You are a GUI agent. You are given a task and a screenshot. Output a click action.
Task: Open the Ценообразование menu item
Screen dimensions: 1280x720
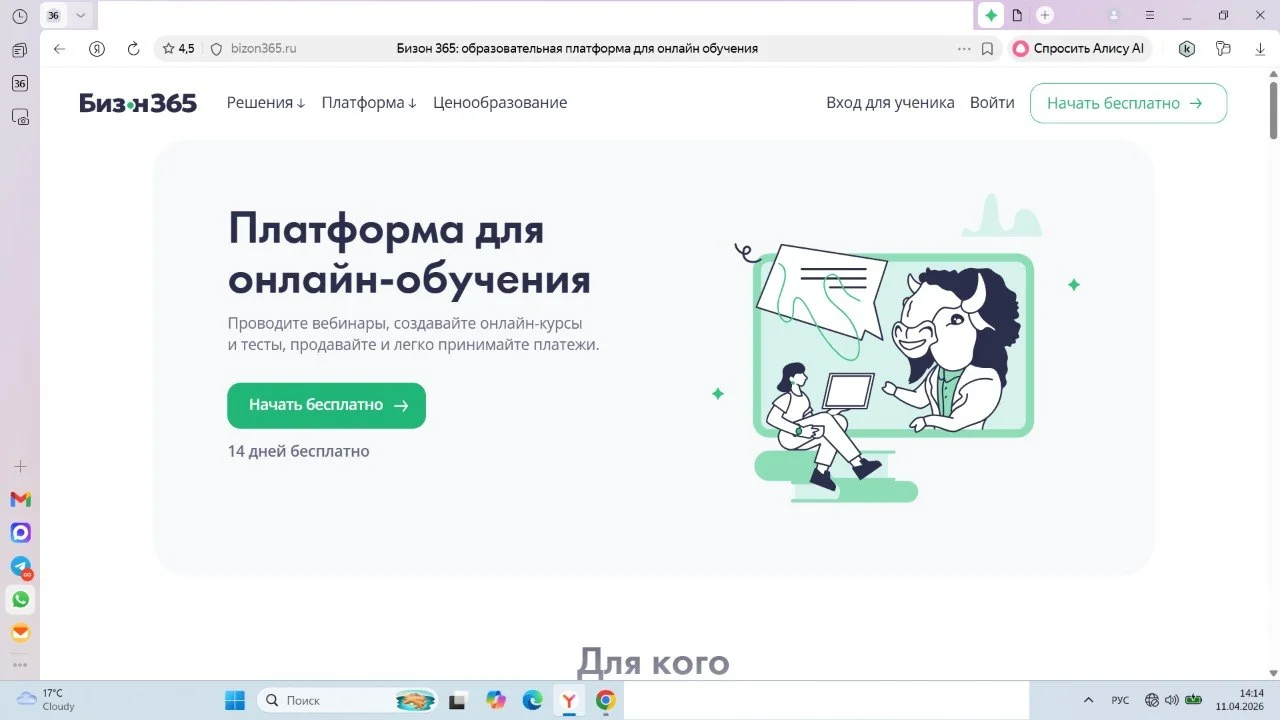[500, 103]
